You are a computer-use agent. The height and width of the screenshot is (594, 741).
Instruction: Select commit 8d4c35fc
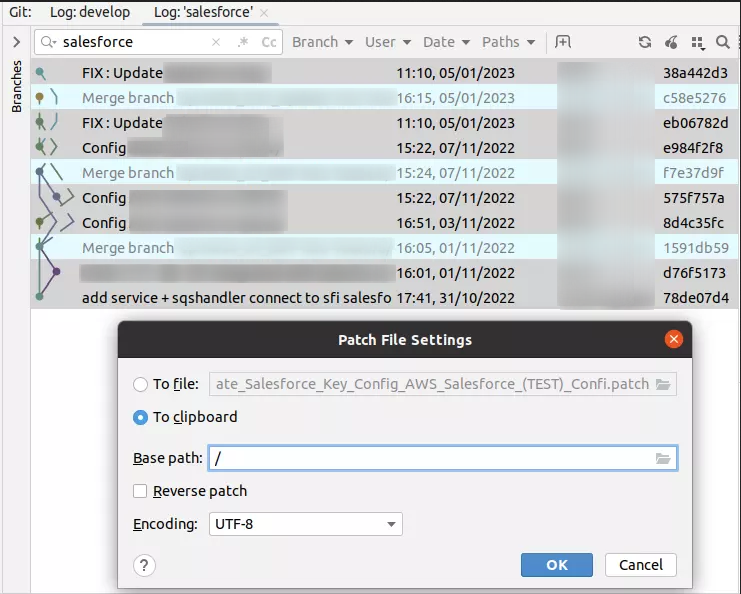pos(384,223)
